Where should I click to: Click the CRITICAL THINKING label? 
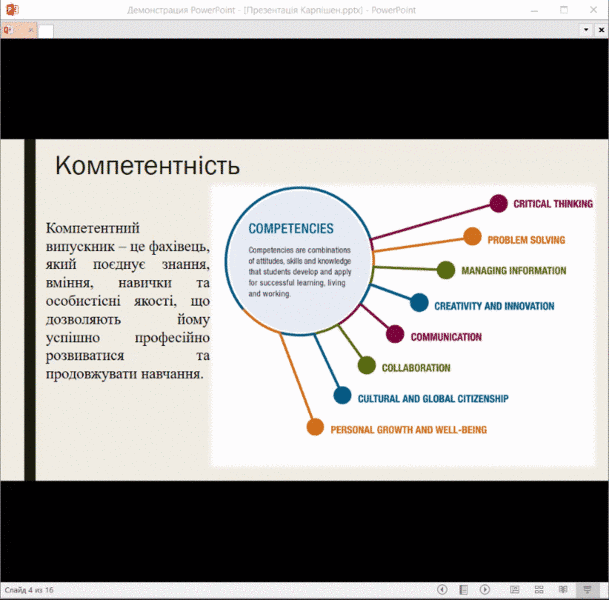[552, 204]
